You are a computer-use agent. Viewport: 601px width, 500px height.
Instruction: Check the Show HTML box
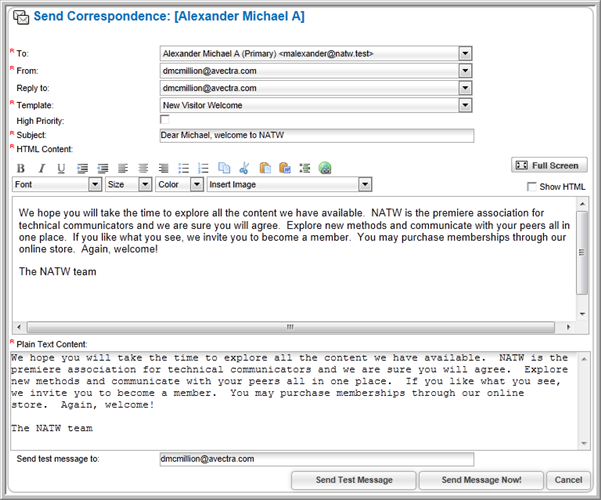(x=532, y=187)
